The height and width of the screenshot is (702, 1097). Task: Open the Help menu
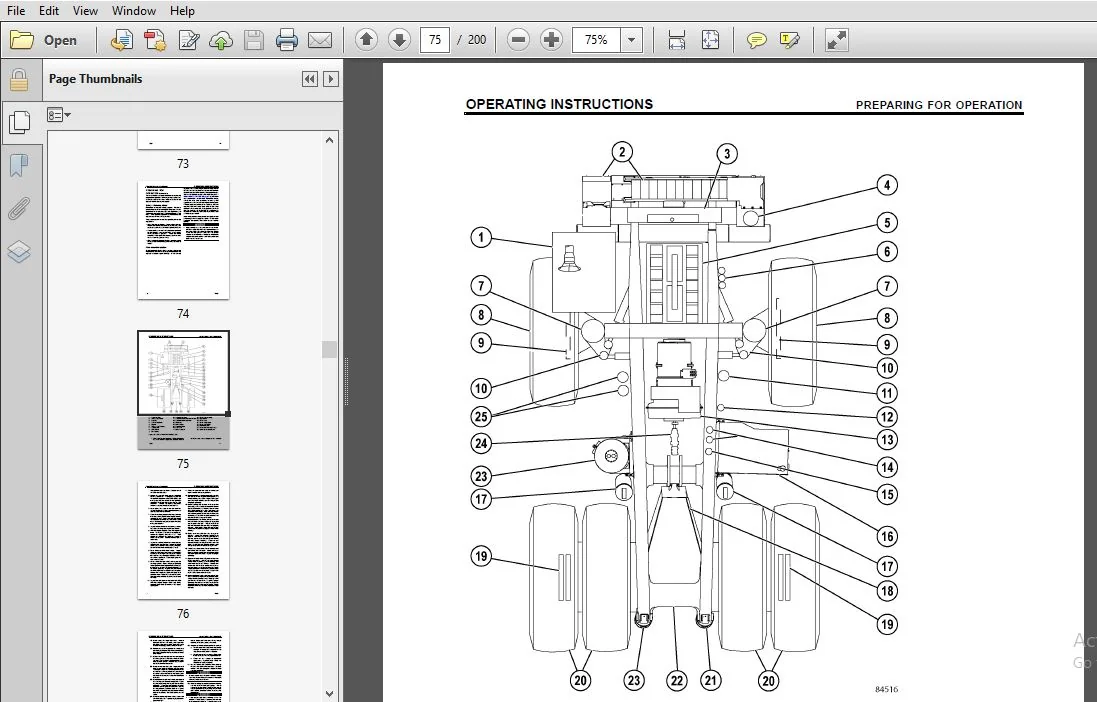(182, 10)
